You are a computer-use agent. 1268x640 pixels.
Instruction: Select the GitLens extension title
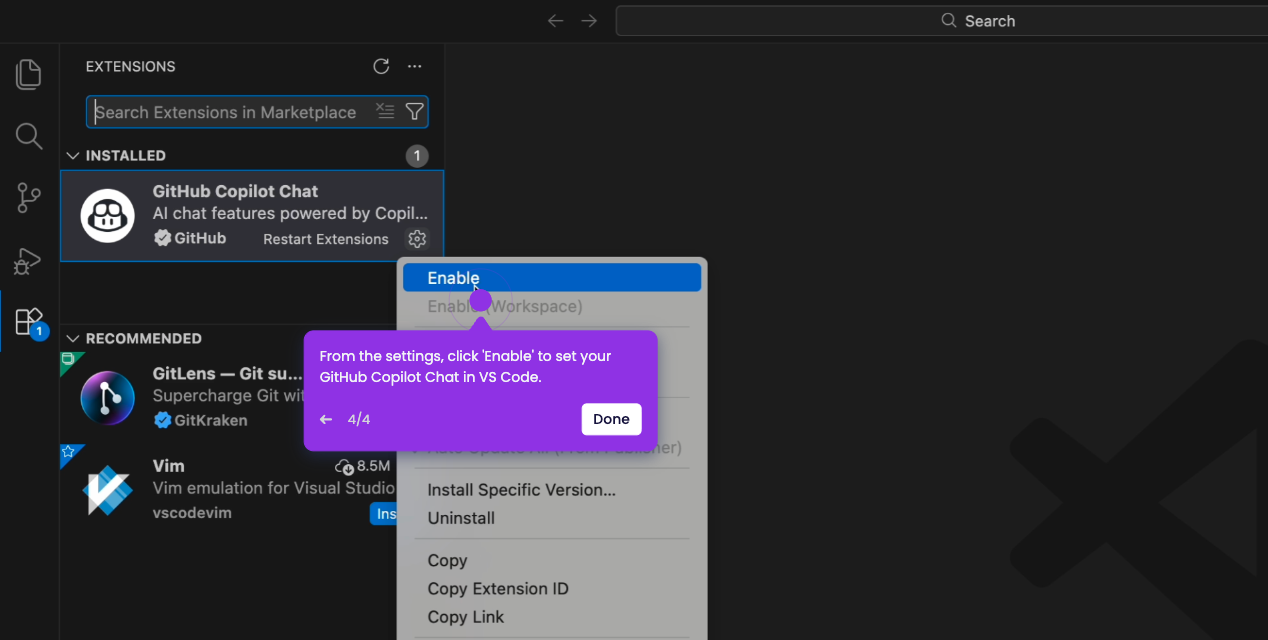(227, 373)
